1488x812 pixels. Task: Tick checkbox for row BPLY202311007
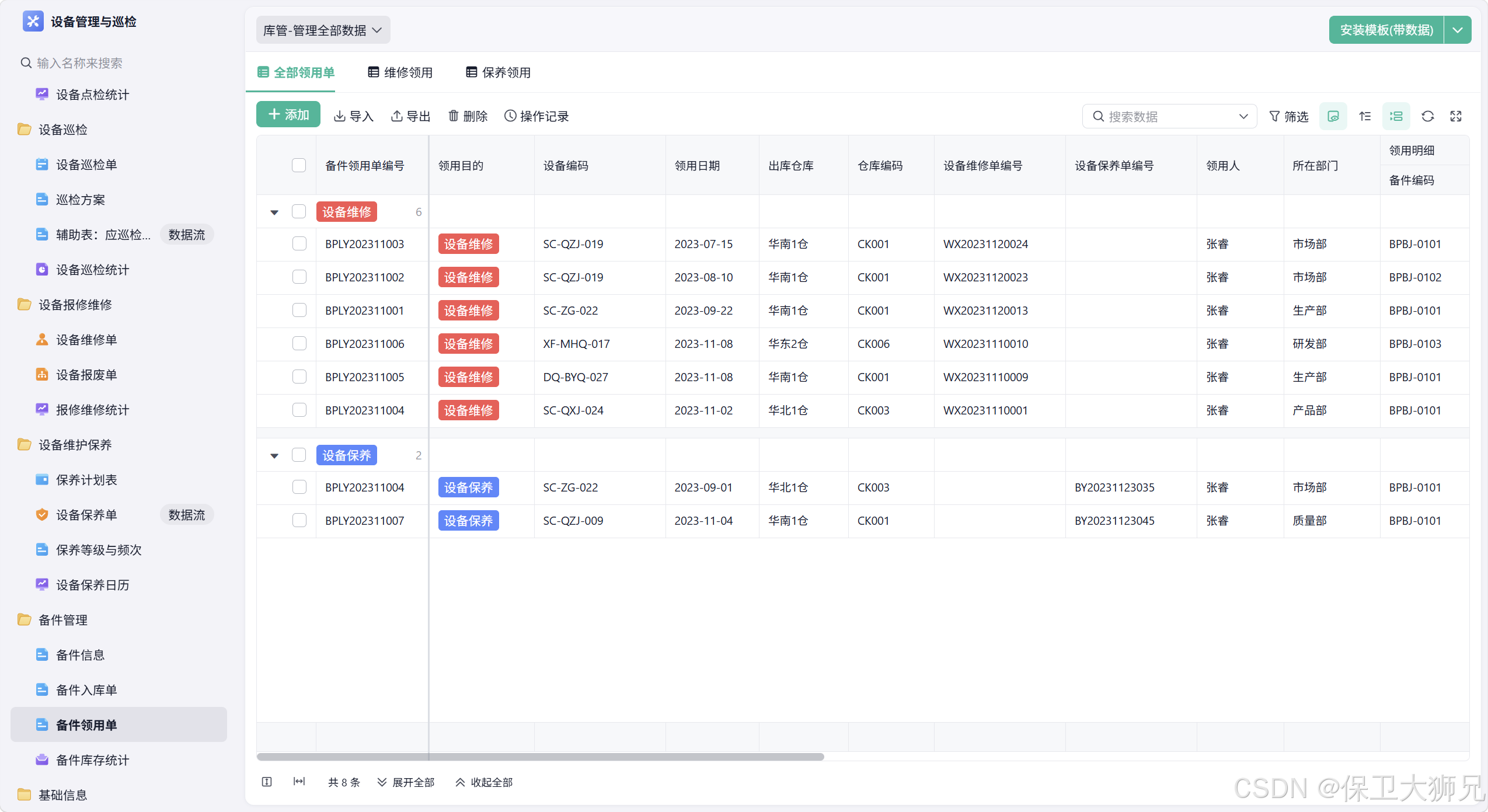pos(299,520)
